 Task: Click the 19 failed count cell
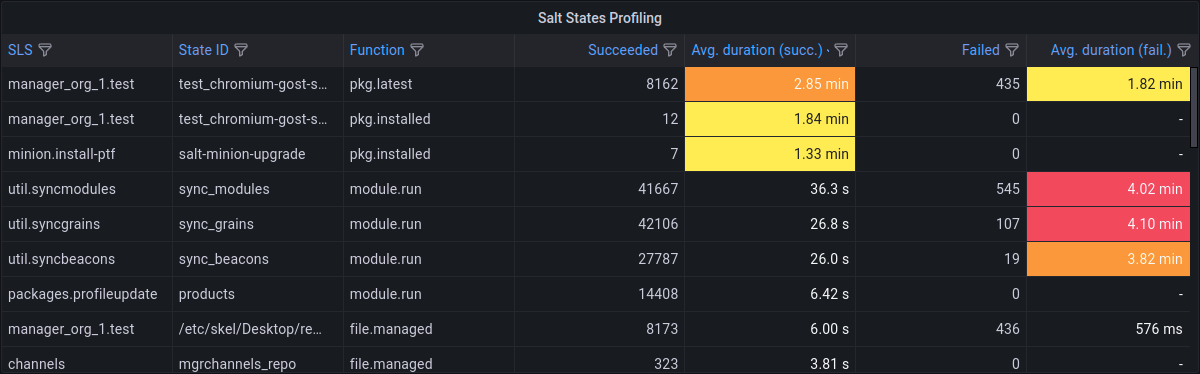(x=941, y=259)
